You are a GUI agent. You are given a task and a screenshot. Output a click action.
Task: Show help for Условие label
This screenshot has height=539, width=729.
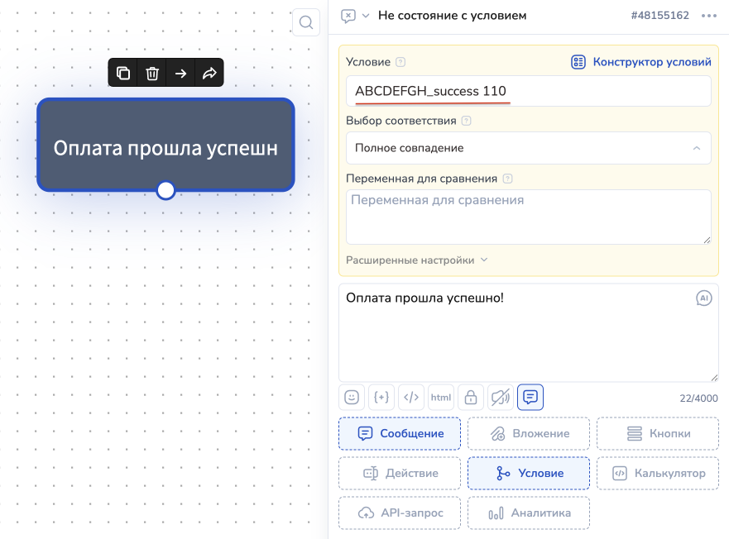tap(400, 62)
